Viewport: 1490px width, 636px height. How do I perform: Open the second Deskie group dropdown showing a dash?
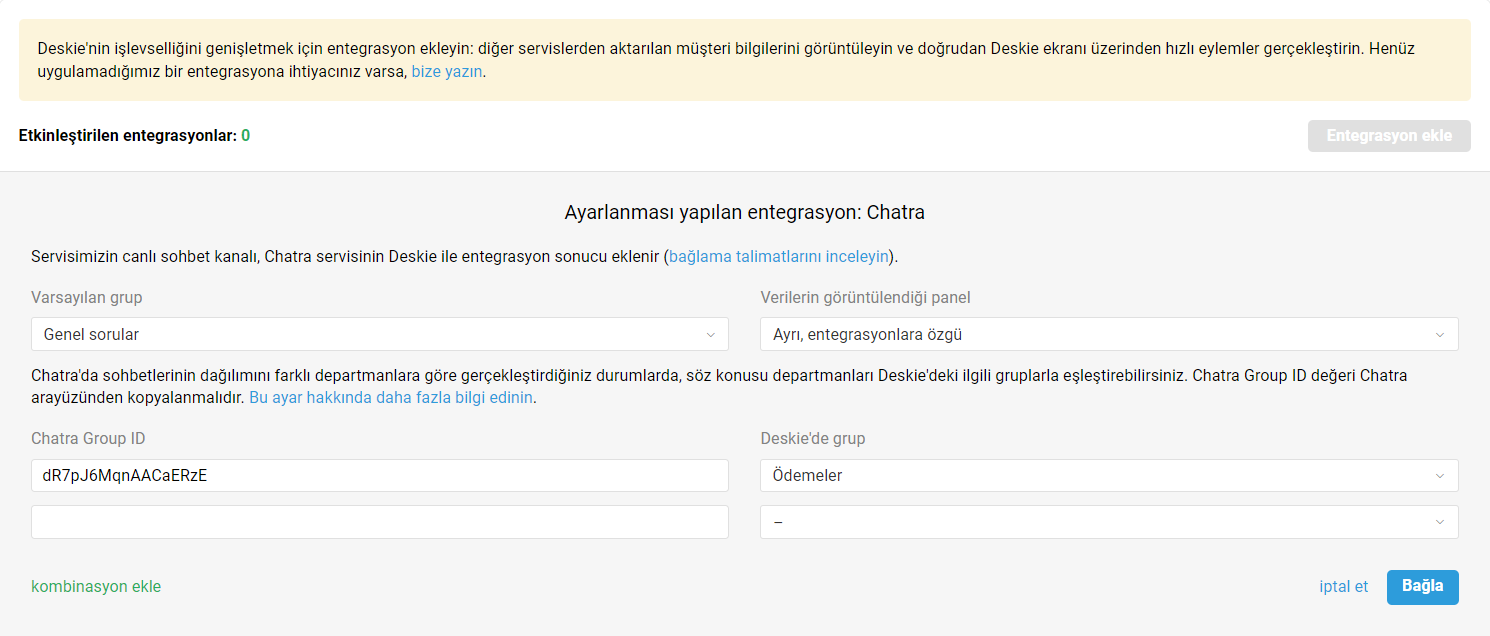click(1109, 522)
